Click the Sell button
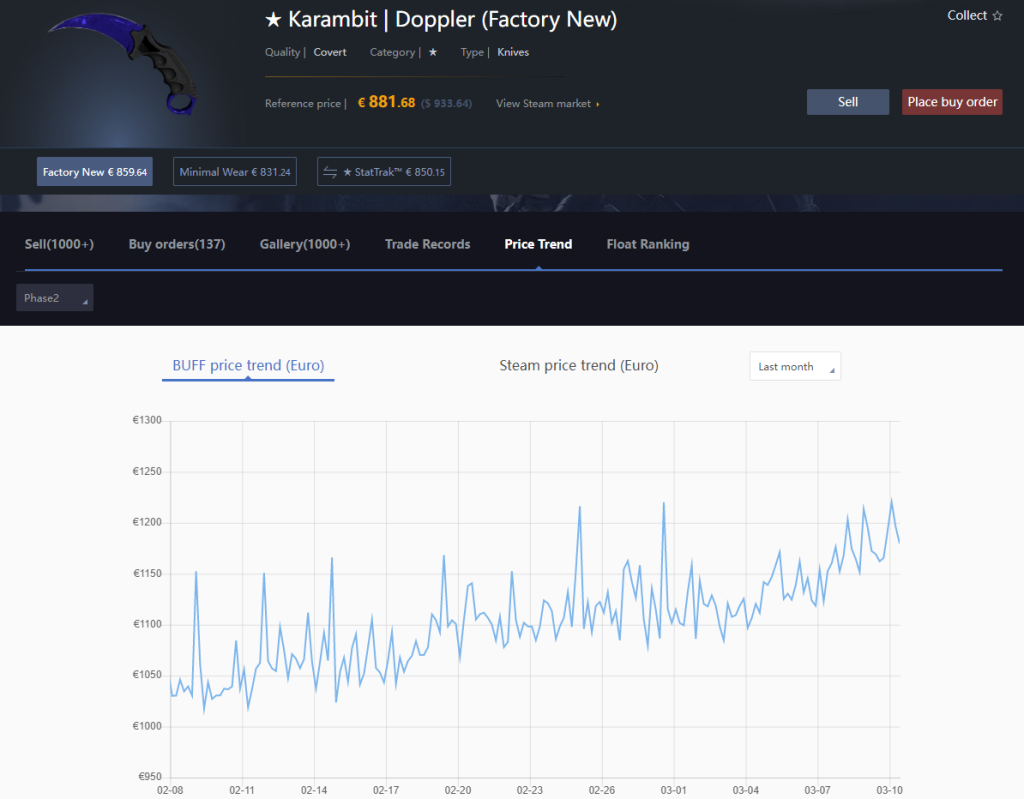 tap(848, 102)
